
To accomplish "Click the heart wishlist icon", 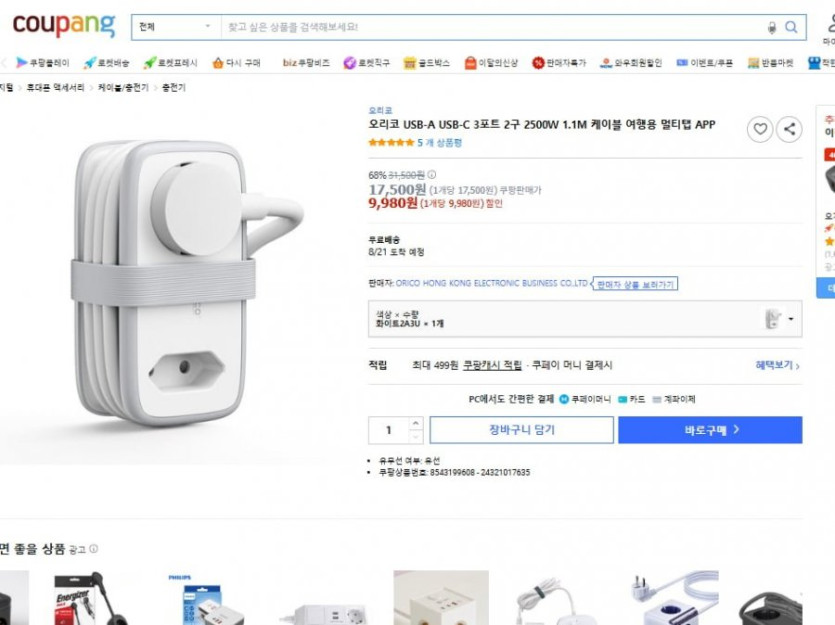I will coord(760,129).
